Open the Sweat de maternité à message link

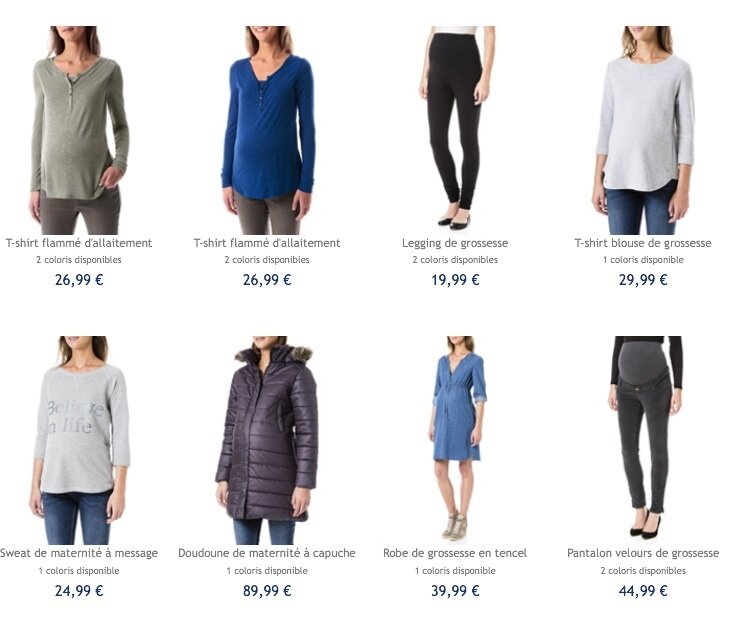click(x=79, y=553)
